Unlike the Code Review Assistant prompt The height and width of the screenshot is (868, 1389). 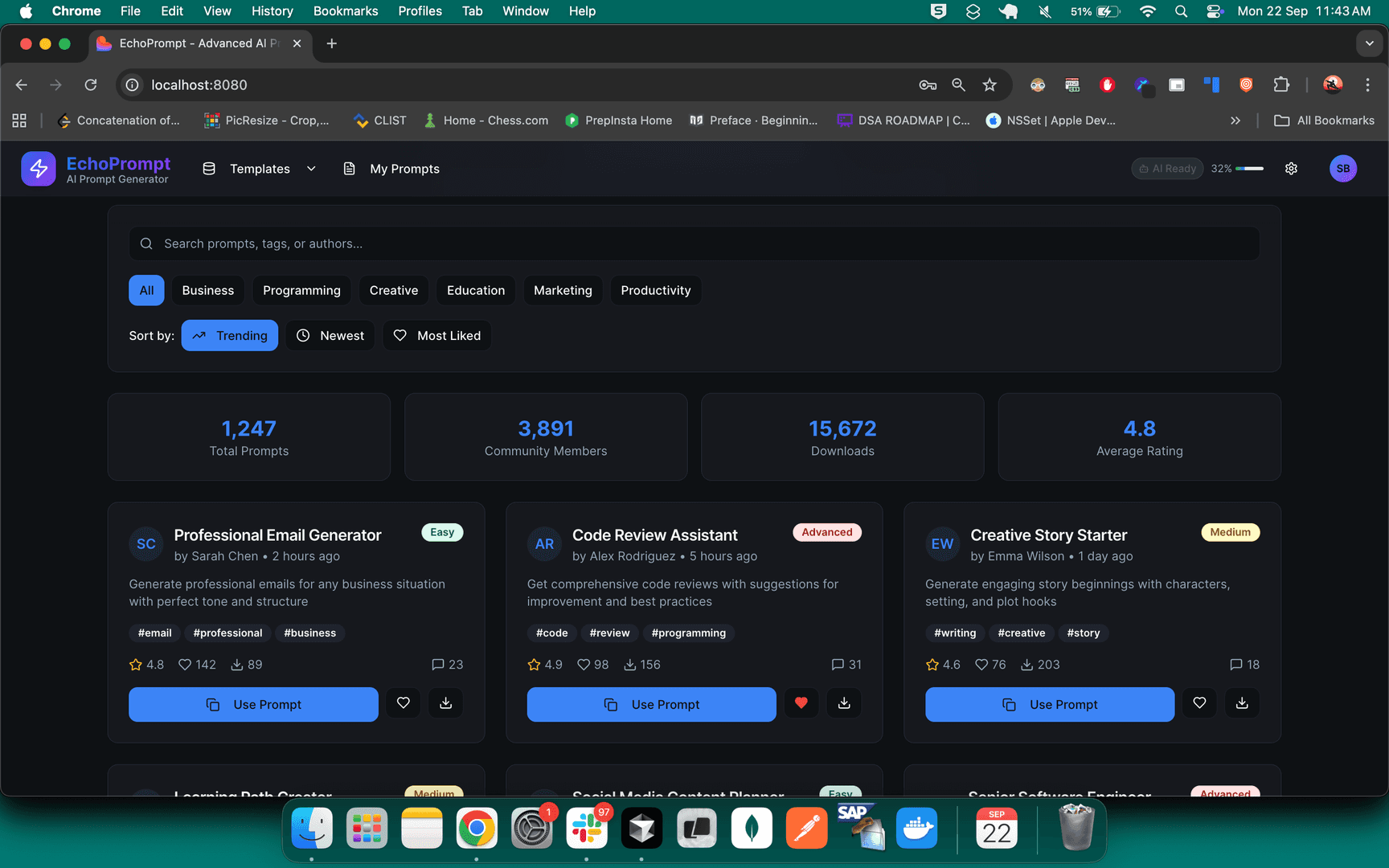pos(801,703)
